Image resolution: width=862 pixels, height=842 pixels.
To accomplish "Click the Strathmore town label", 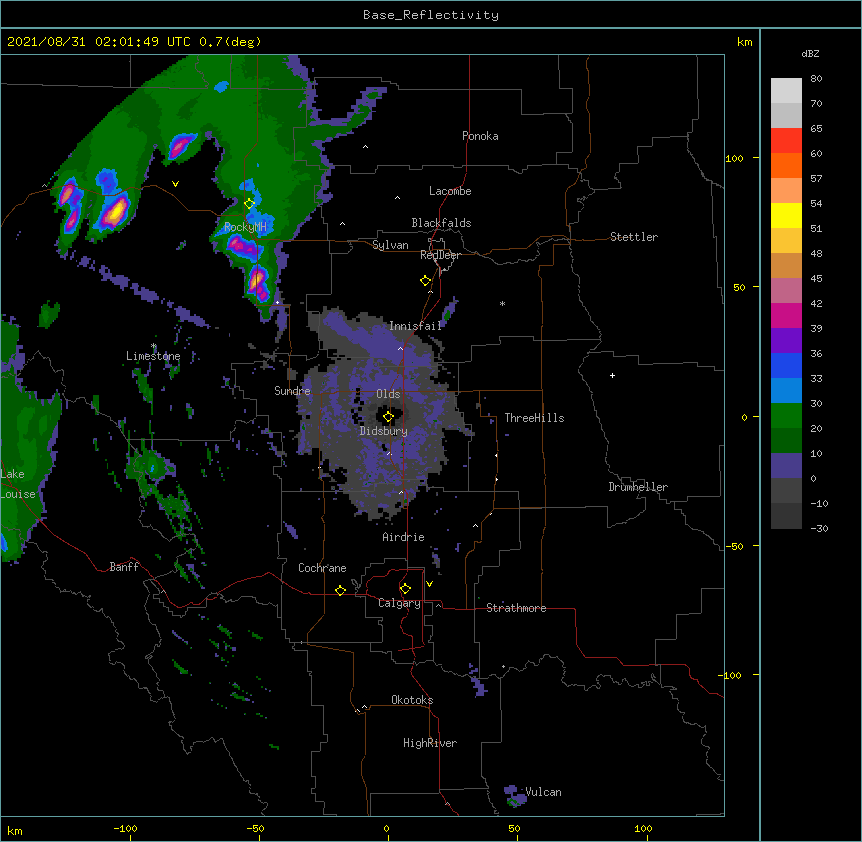I will click(516, 608).
